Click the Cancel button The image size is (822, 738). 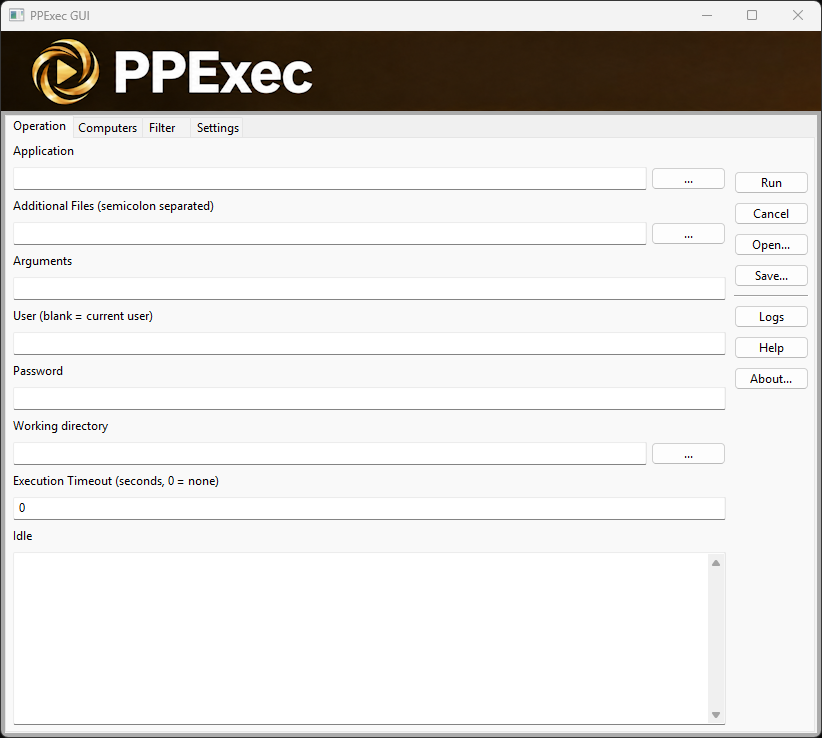[x=771, y=214]
